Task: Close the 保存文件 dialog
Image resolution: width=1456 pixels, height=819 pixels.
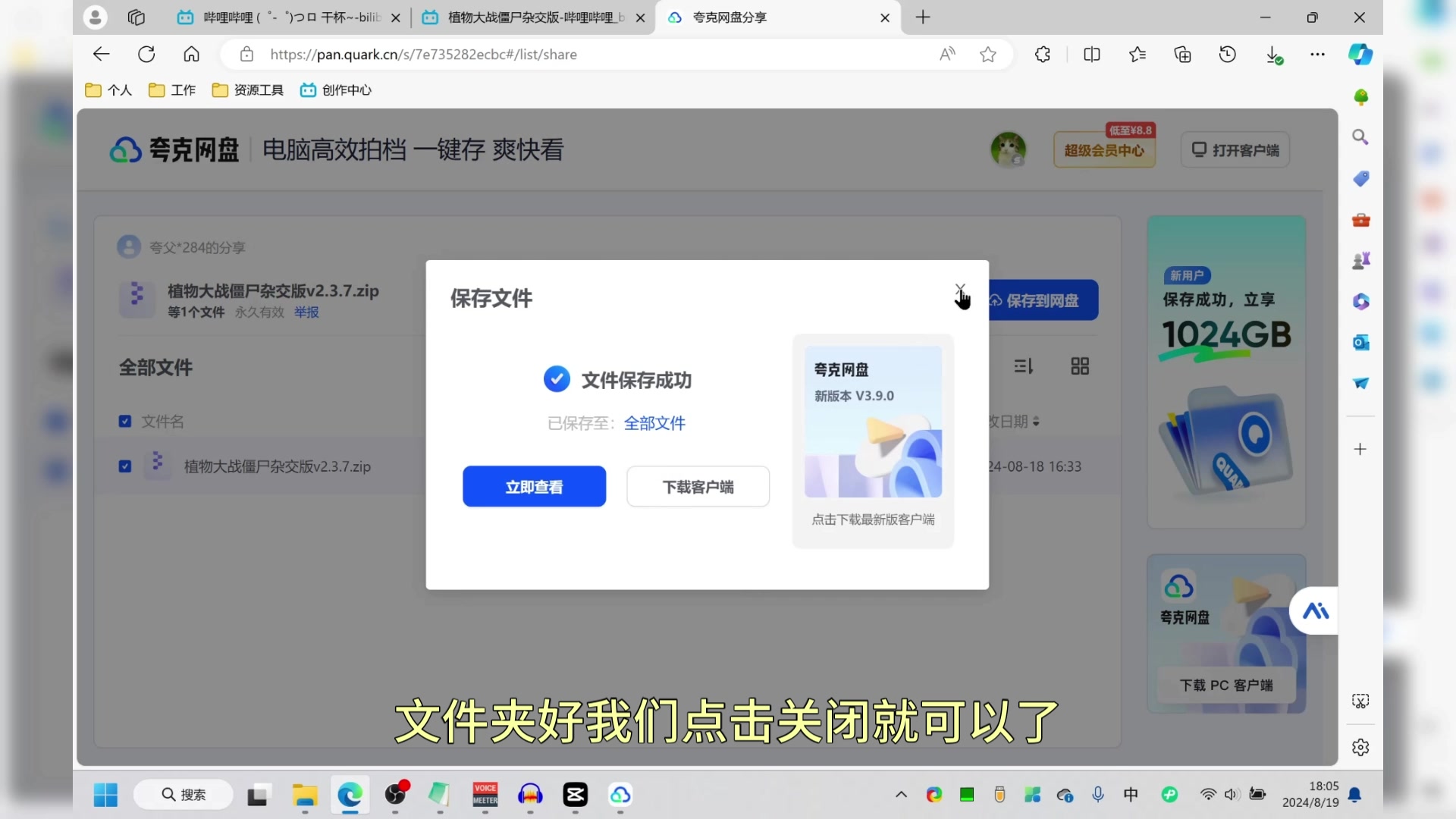Action: (960, 290)
